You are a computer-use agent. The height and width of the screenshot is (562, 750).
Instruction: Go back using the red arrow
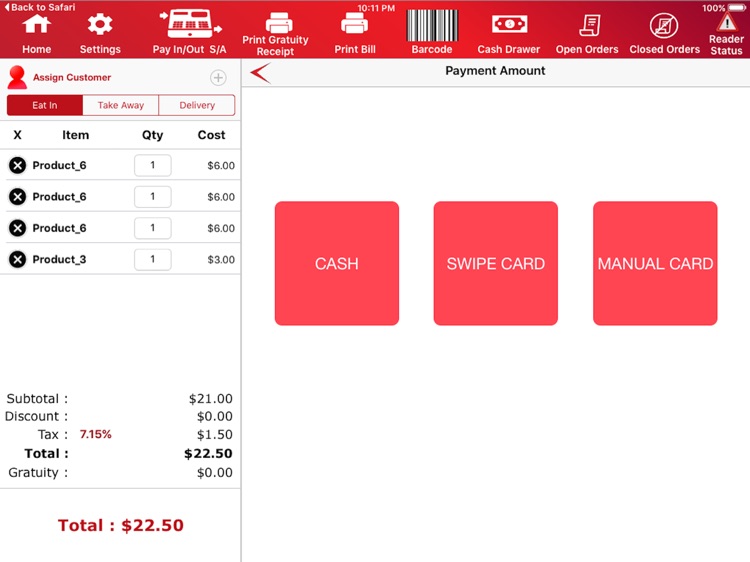[x=260, y=73]
